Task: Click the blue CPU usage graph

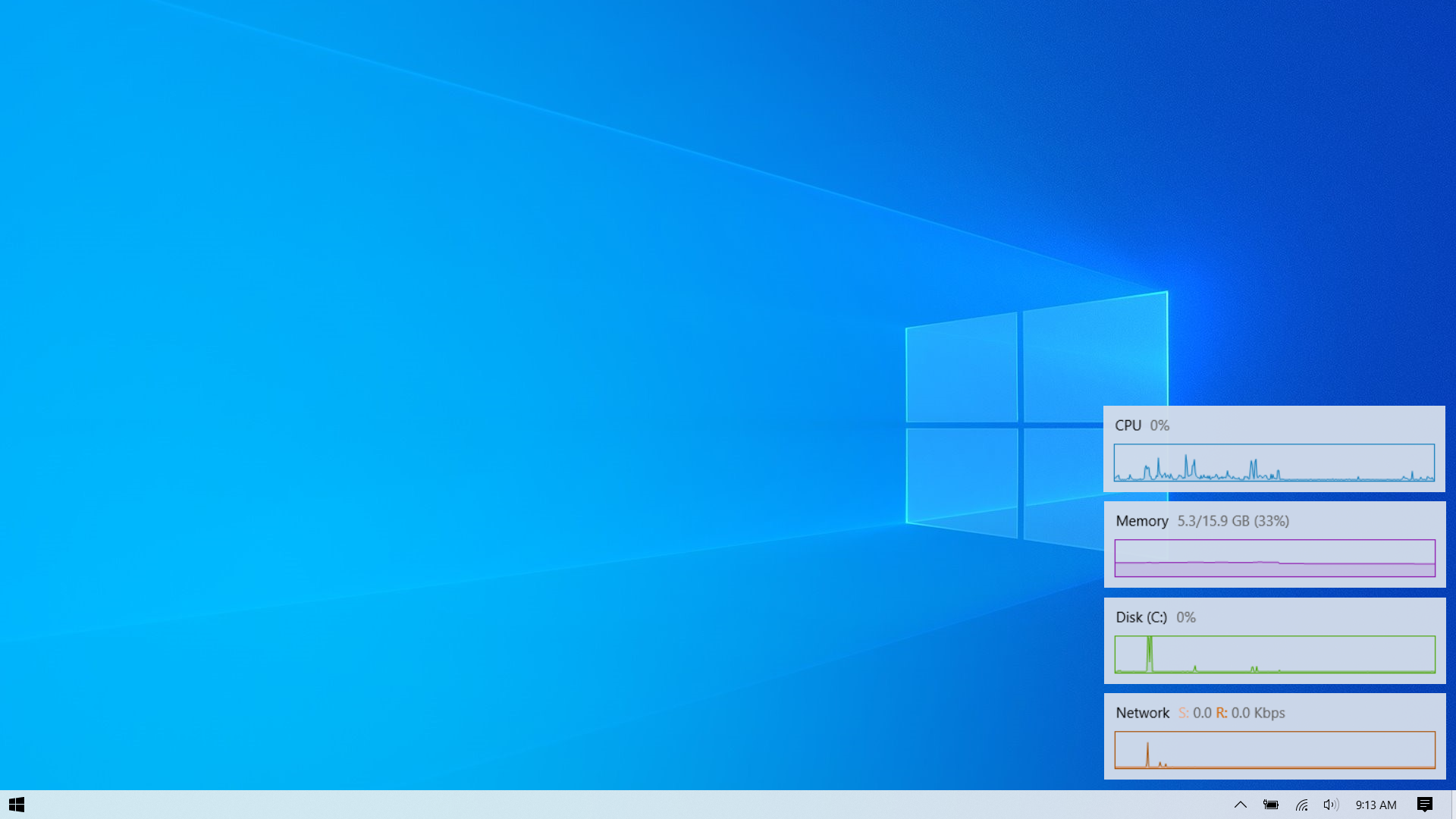Action: tap(1274, 463)
